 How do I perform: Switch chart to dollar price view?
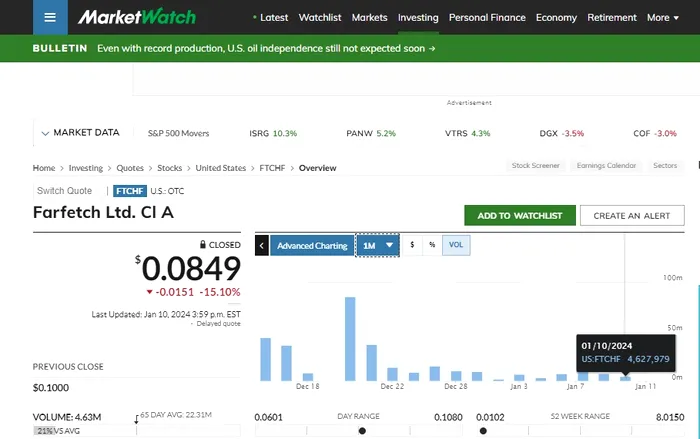412,245
